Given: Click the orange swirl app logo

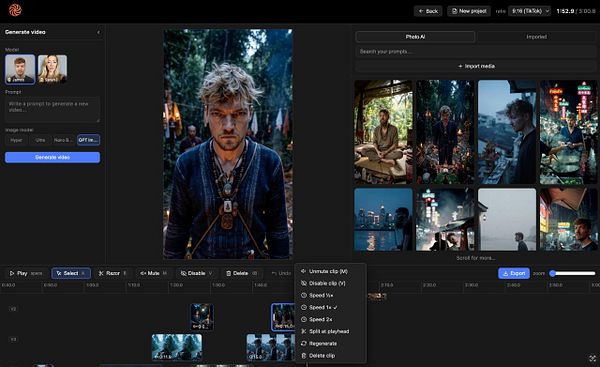Looking at the screenshot, I should [15, 10].
